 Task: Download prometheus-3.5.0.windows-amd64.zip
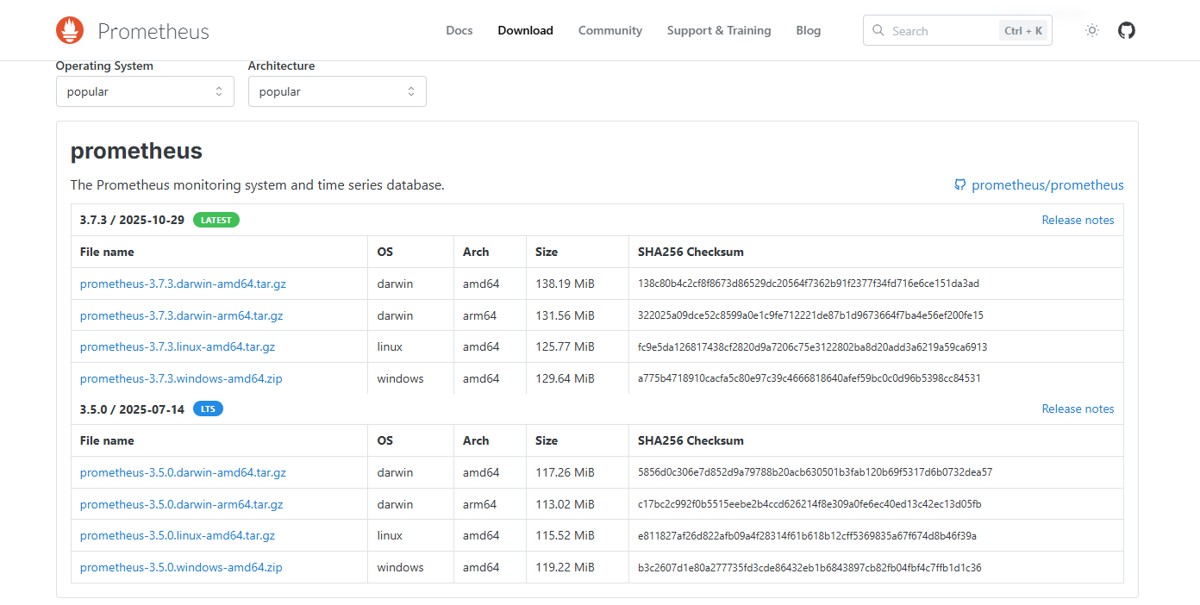(x=181, y=568)
